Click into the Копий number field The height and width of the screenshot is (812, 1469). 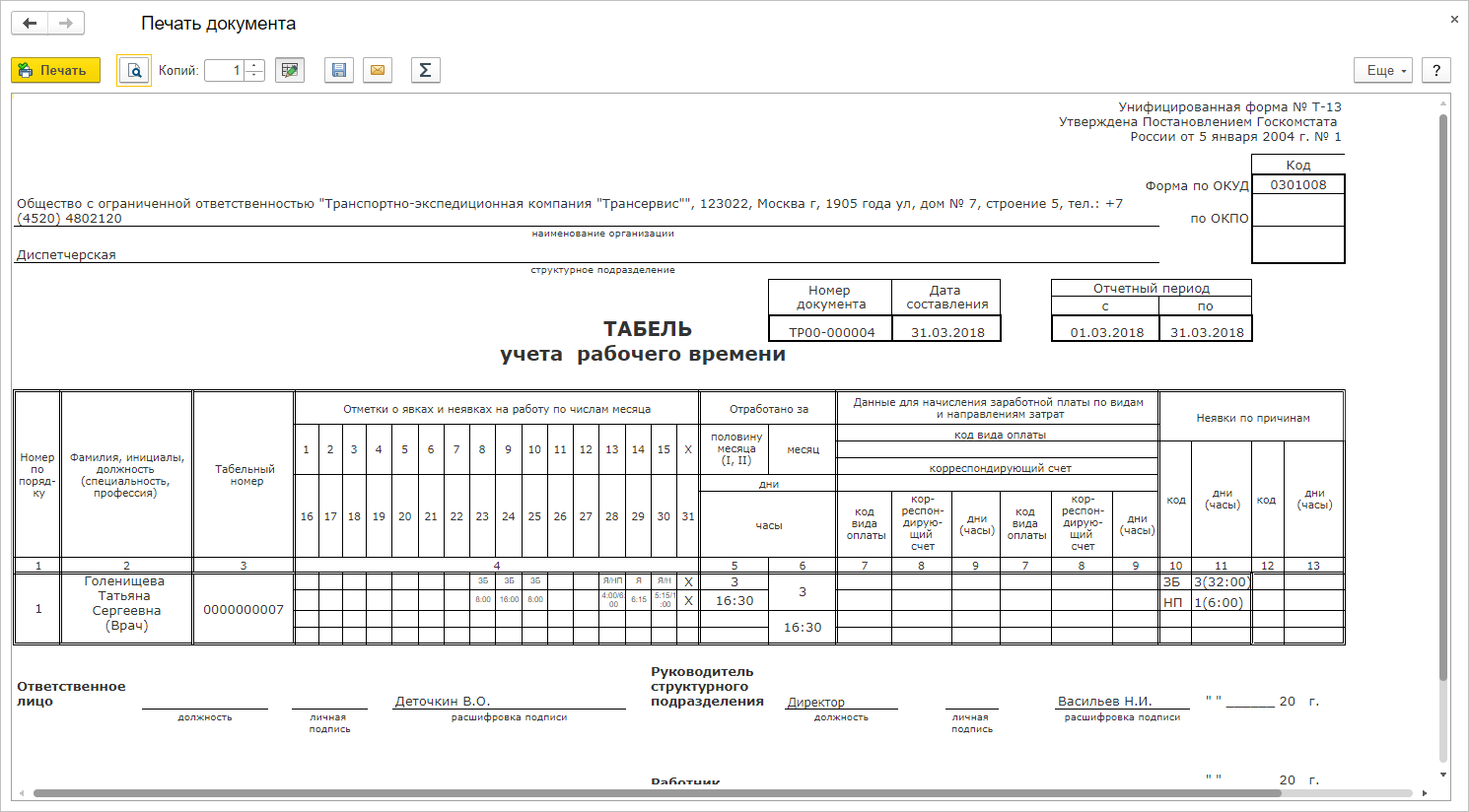pos(224,71)
